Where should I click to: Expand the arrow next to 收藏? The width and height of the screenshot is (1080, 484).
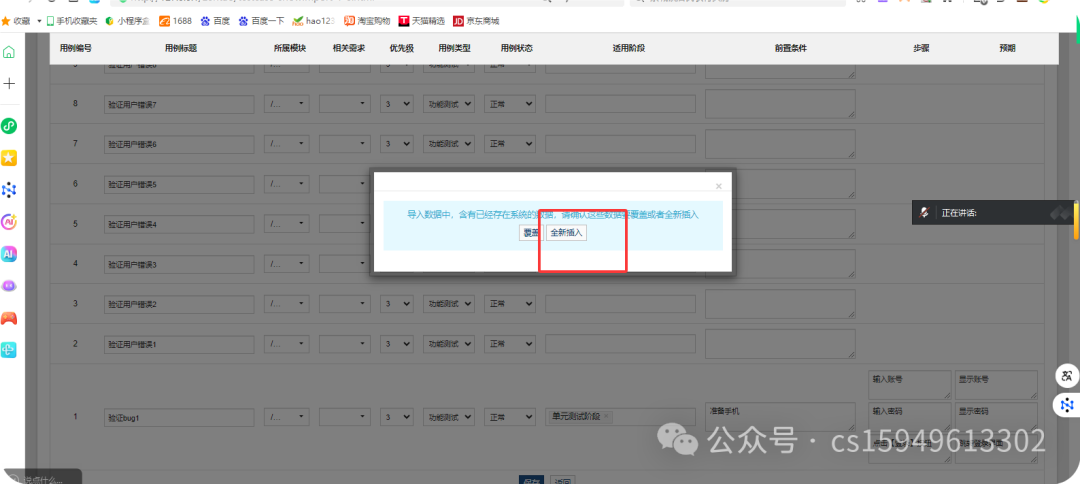pyautogui.click(x=39, y=21)
